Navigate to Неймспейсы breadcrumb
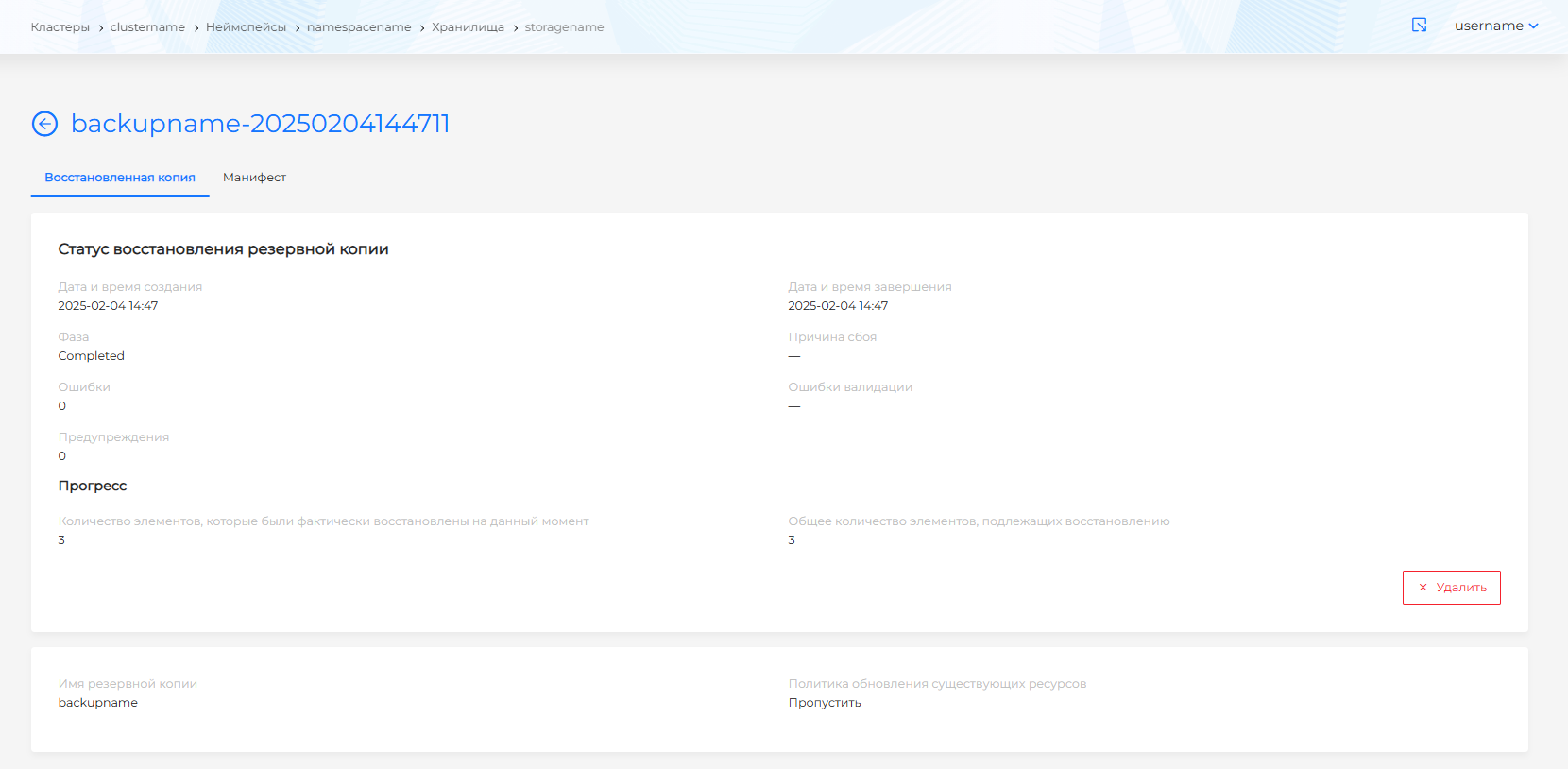The height and width of the screenshot is (769, 1568). pyautogui.click(x=246, y=27)
